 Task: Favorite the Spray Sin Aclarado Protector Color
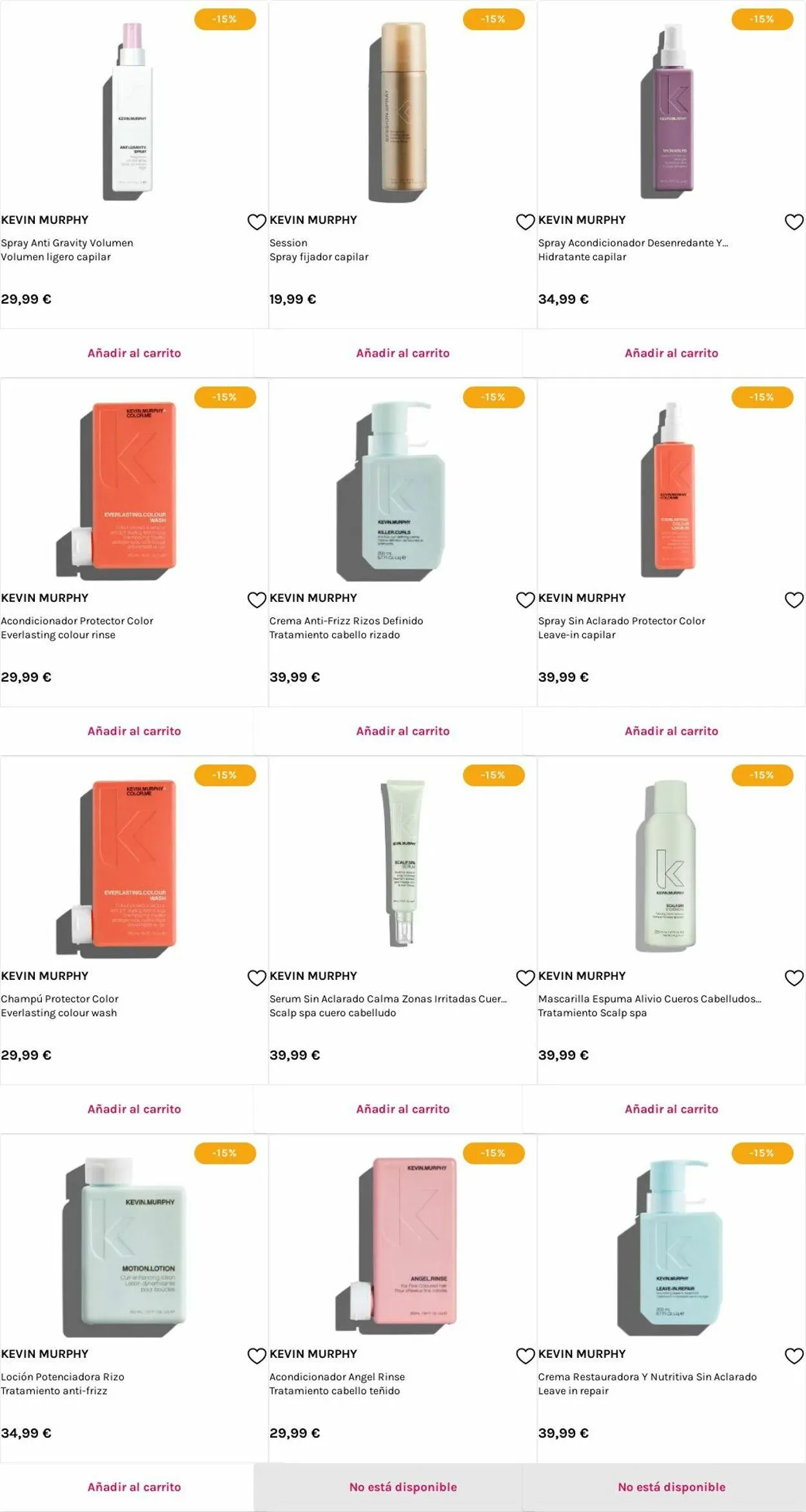[794, 600]
